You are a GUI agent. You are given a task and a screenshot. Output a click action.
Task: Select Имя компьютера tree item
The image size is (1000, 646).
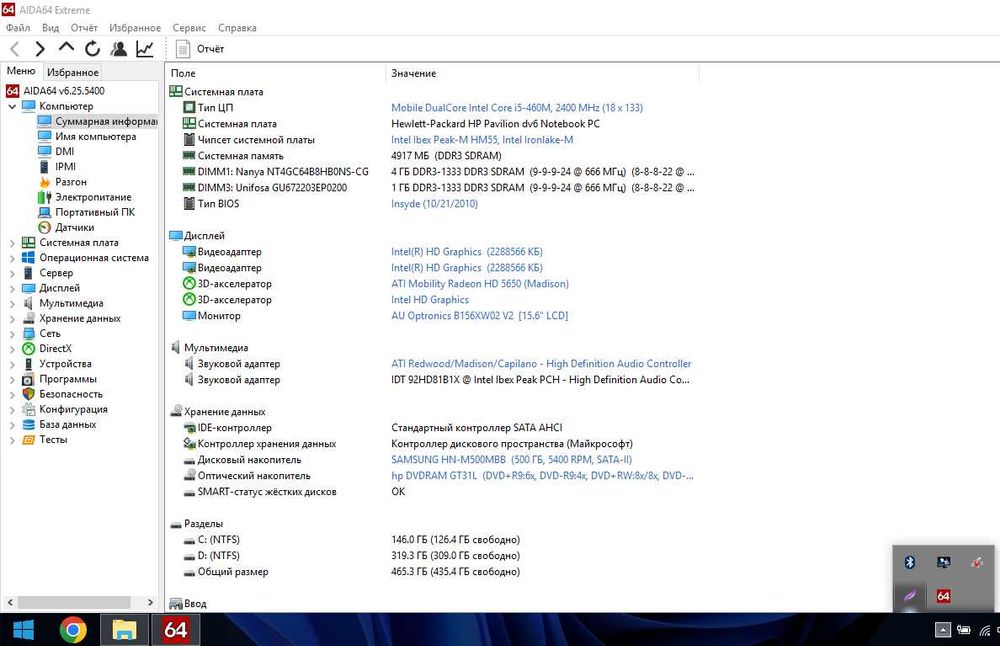95,136
